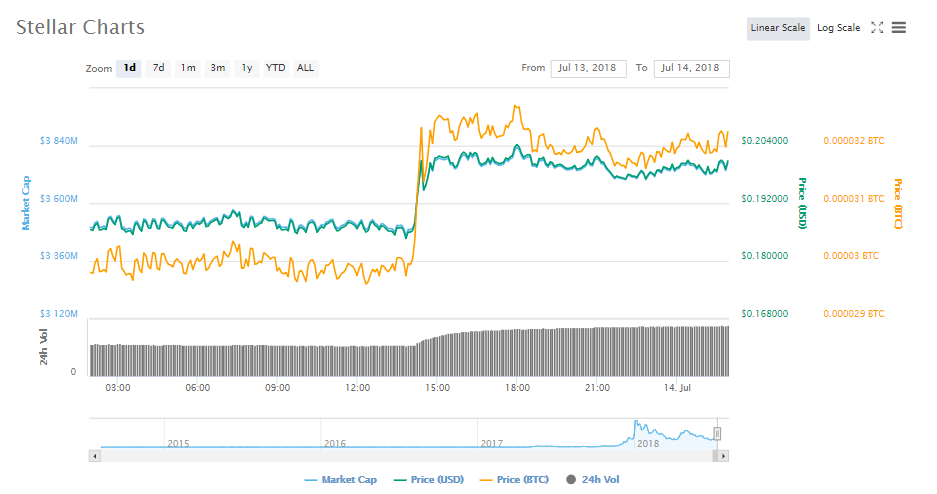Click the Stellar Charts heading
The height and width of the screenshot is (494, 937).
click(x=80, y=27)
